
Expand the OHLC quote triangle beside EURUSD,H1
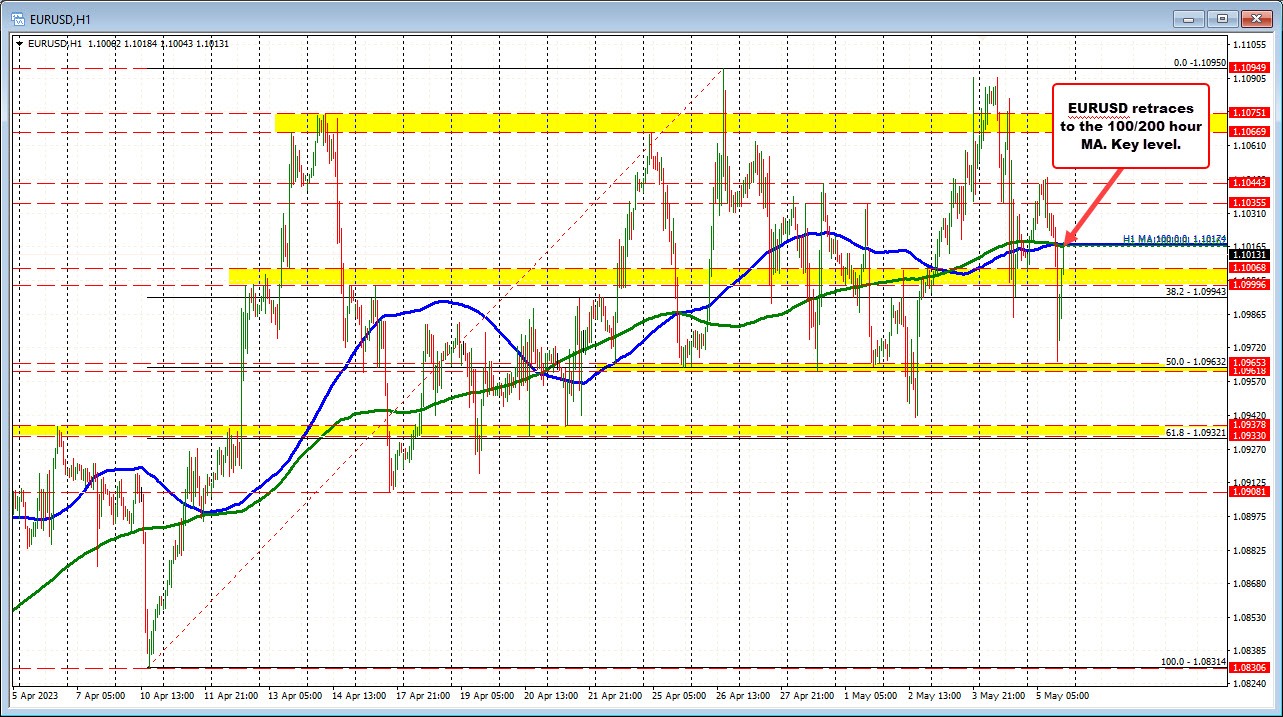point(21,44)
